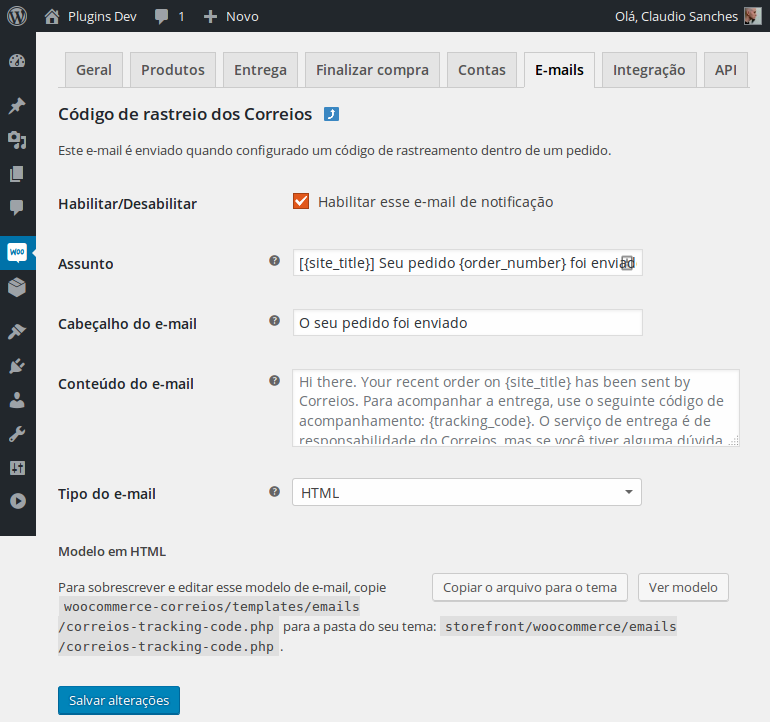
Task: Click Código de rastreio dos Correios heading
Action: click(185, 114)
